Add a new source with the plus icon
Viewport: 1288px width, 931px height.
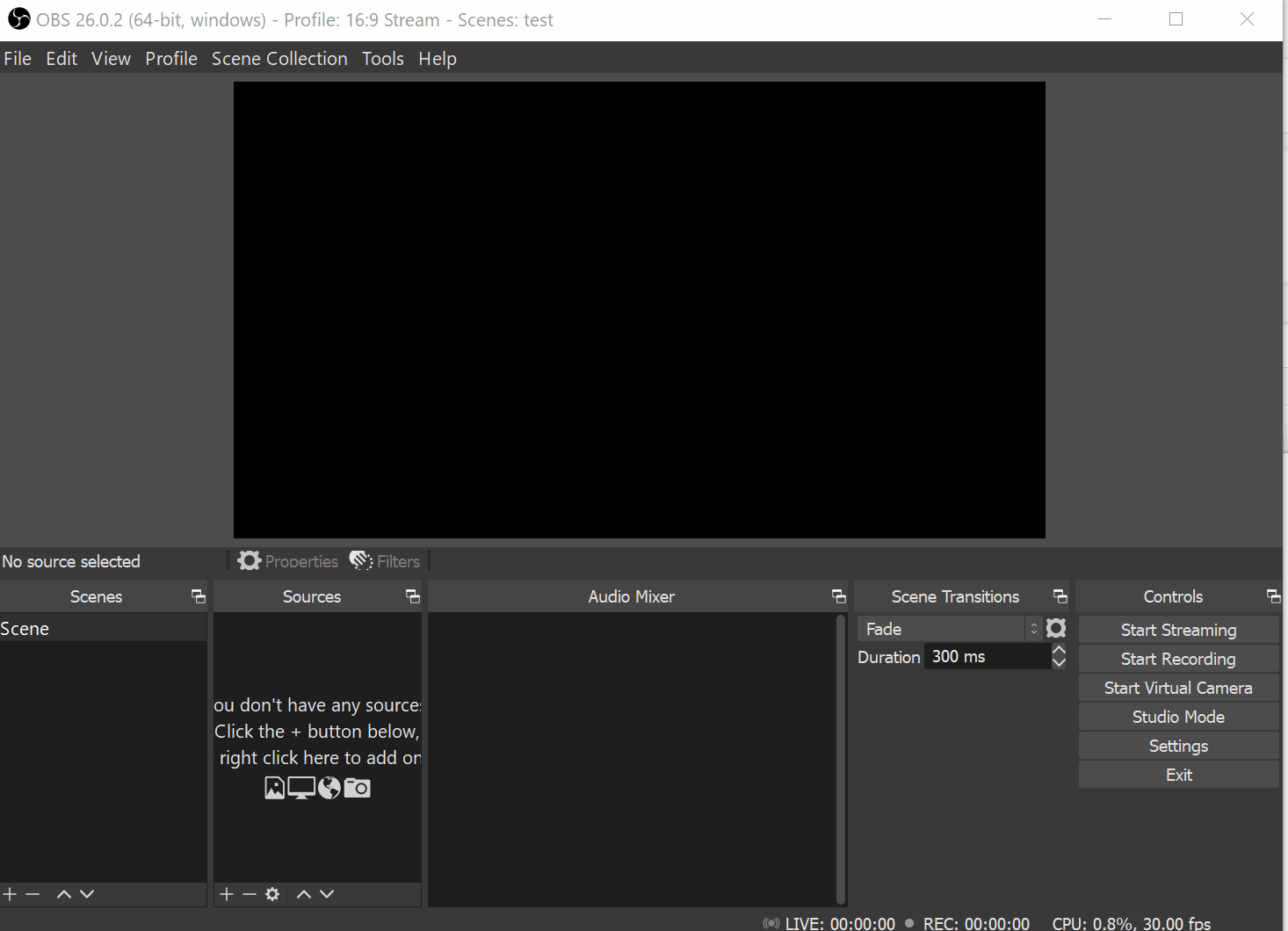[227, 894]
